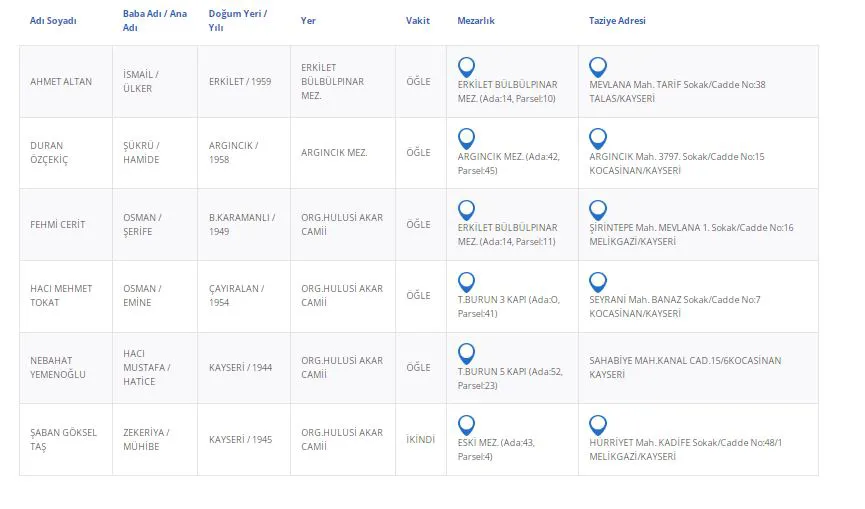Click the İKİNDİ time cell
The height and width of the screenshot is (509, 865).
(x=418, y=439)
